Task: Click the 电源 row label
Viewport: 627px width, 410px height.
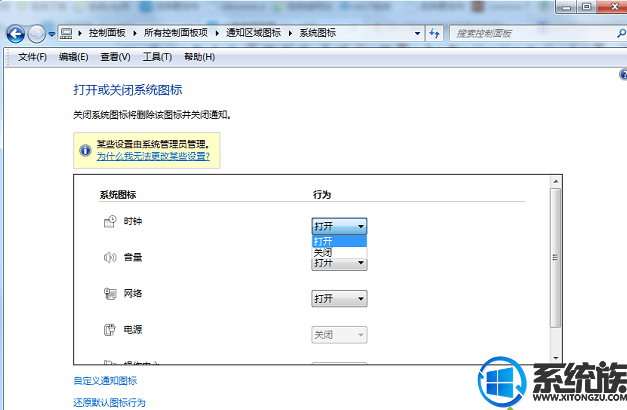Action: pos(133,330)
